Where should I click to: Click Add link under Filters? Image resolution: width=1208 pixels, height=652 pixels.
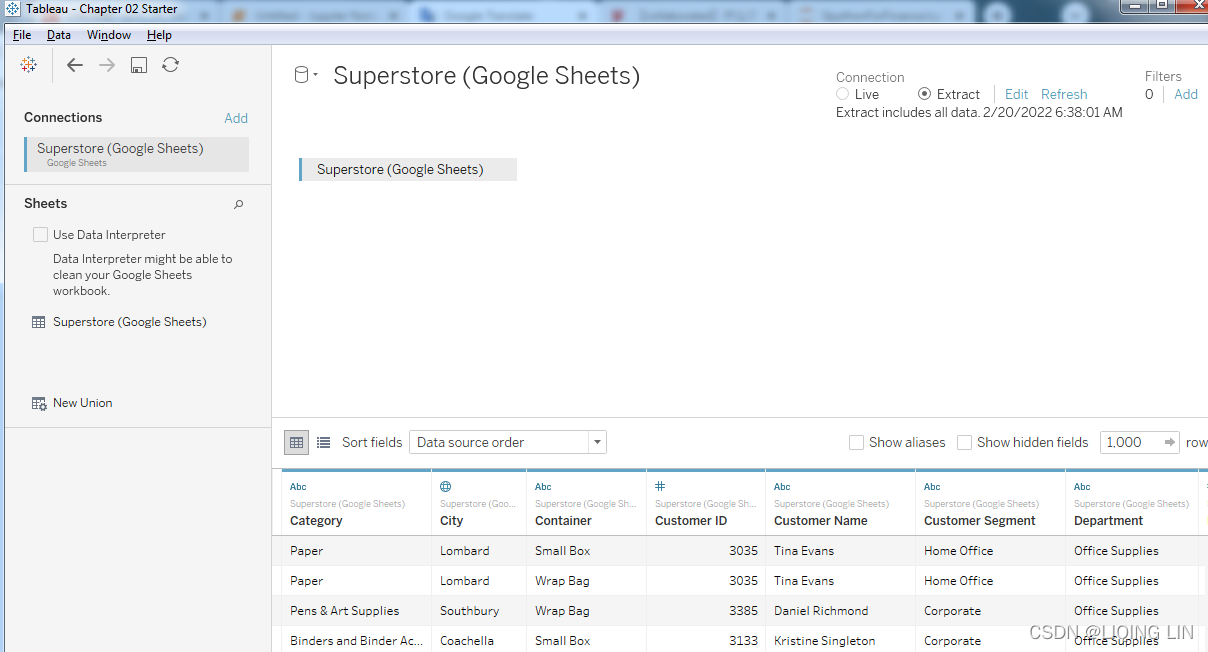tap(1186, 94)
